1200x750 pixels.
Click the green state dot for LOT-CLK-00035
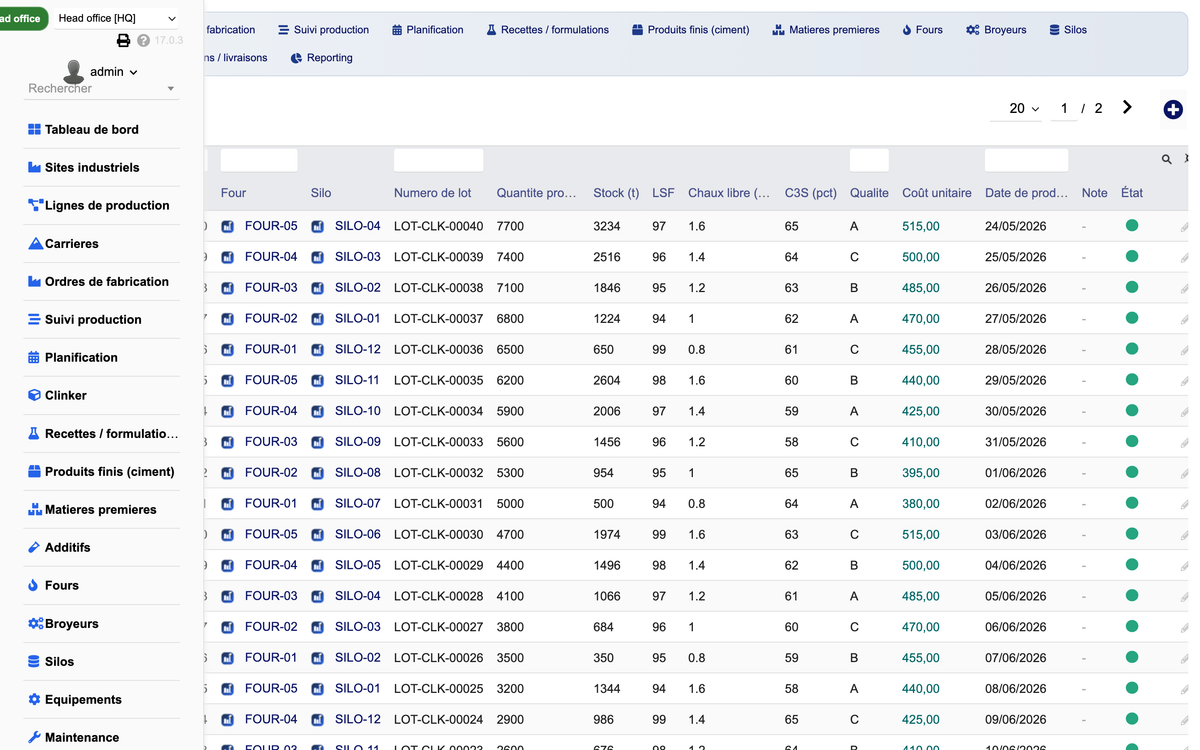1132,380
